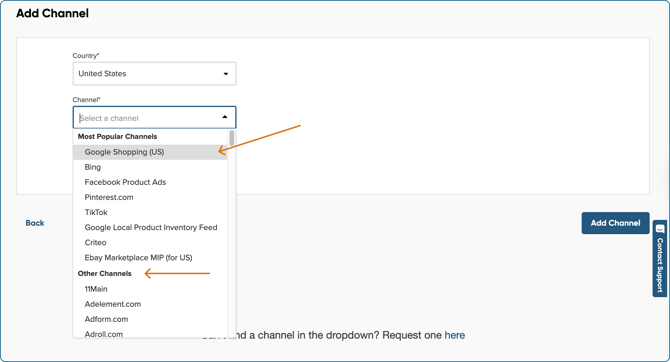Viewport: 670px width, 362px height.
Task: Go Back to previous page
Action: 35,223
